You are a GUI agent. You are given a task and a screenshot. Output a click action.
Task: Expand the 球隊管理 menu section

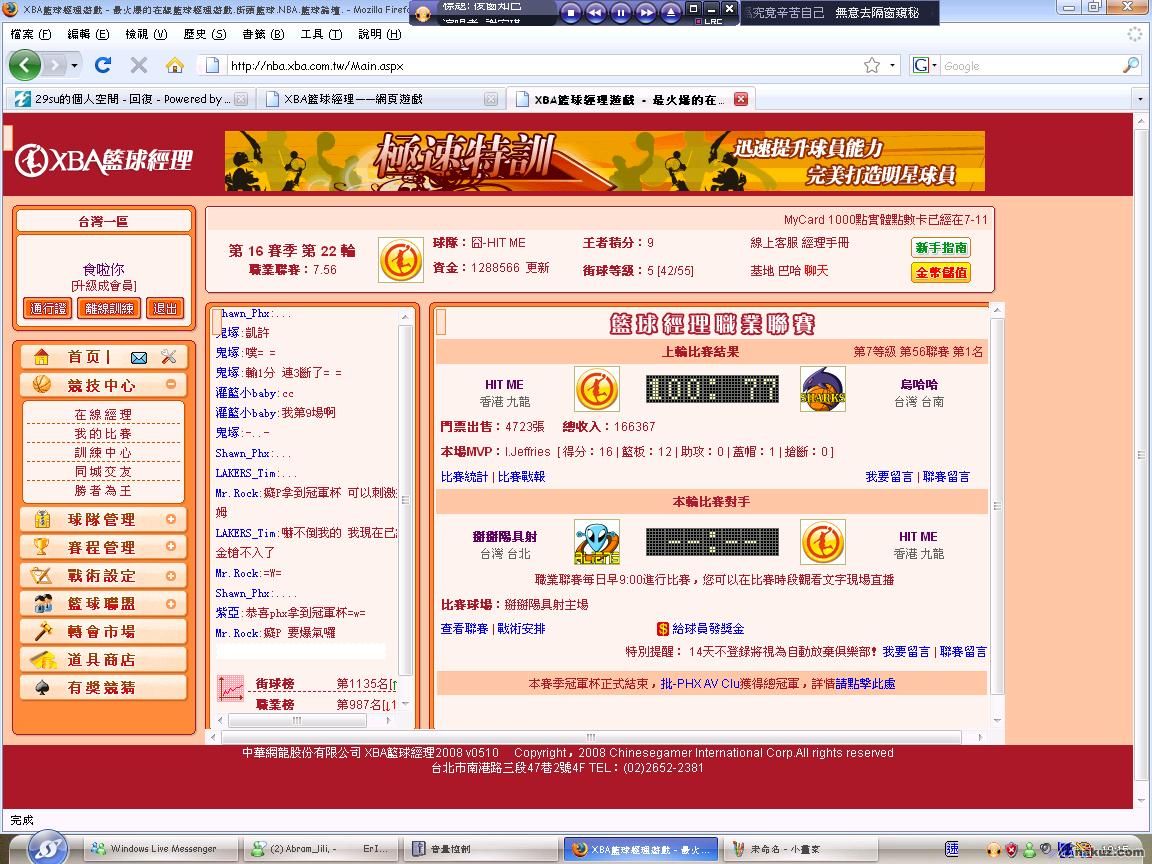(171, 519)
